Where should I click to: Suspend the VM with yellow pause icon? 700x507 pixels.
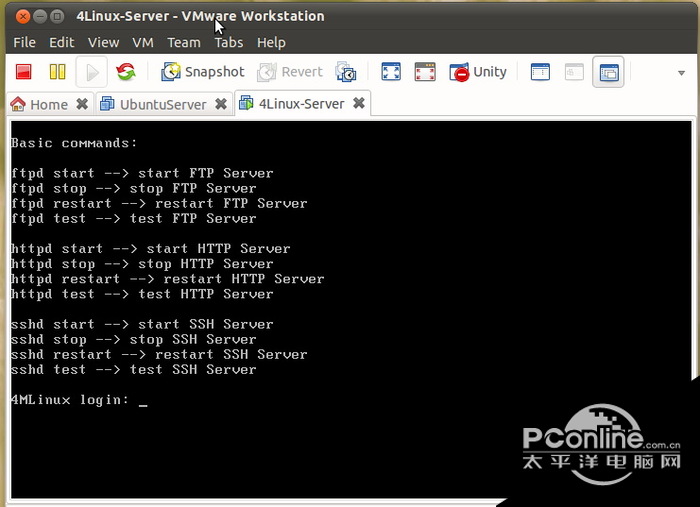(x=57, y=72)
